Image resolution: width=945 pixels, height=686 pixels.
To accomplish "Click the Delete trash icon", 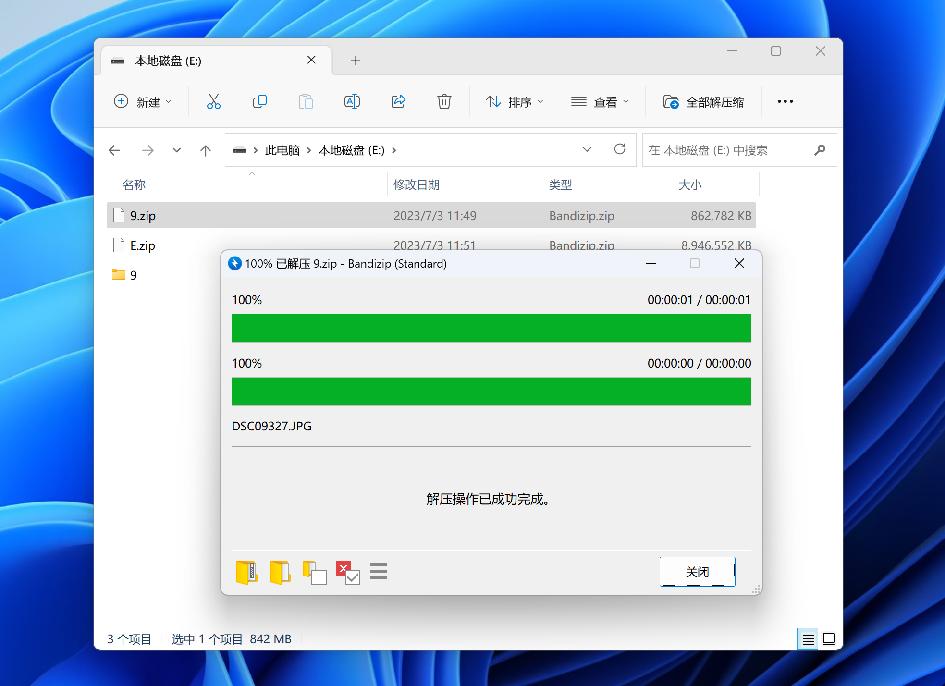I will pos(444,101).
